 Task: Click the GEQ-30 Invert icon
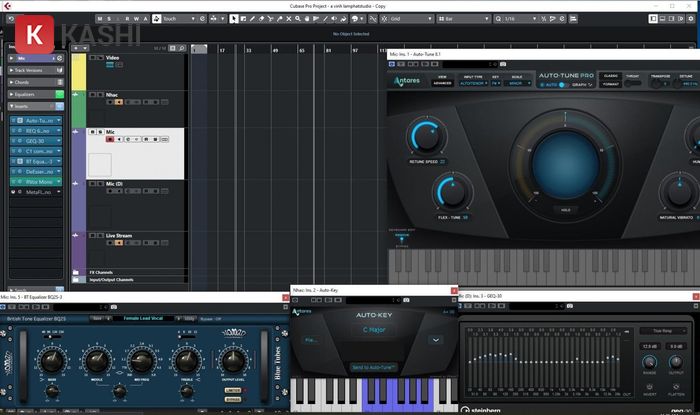(x=650, y=387)
